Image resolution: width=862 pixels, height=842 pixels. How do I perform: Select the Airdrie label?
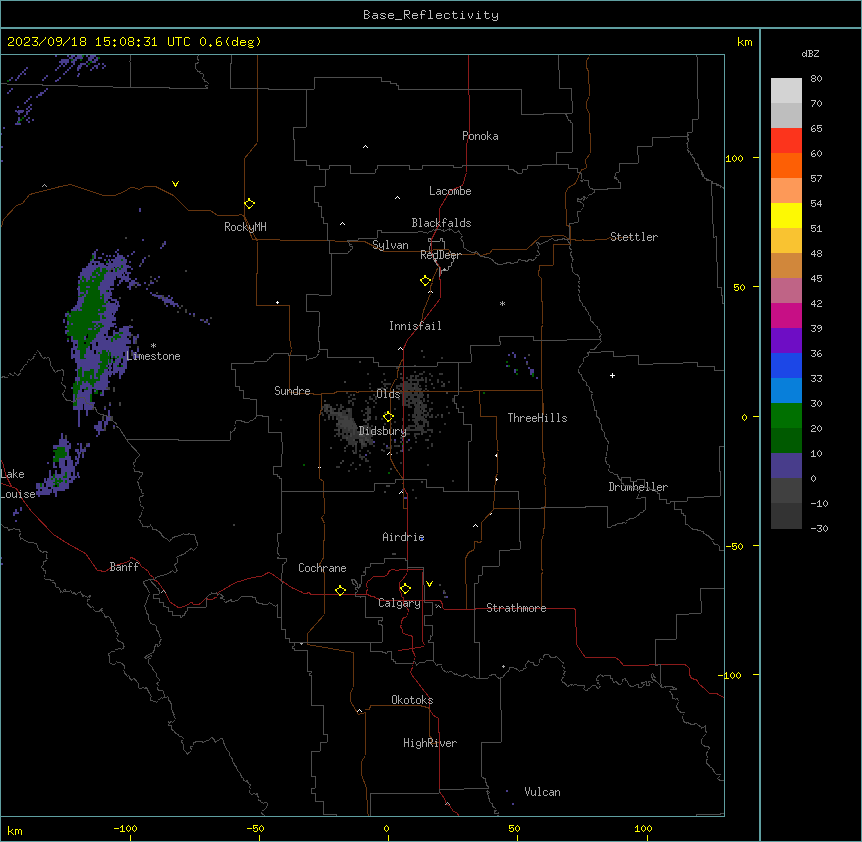(x=403, y=537)
